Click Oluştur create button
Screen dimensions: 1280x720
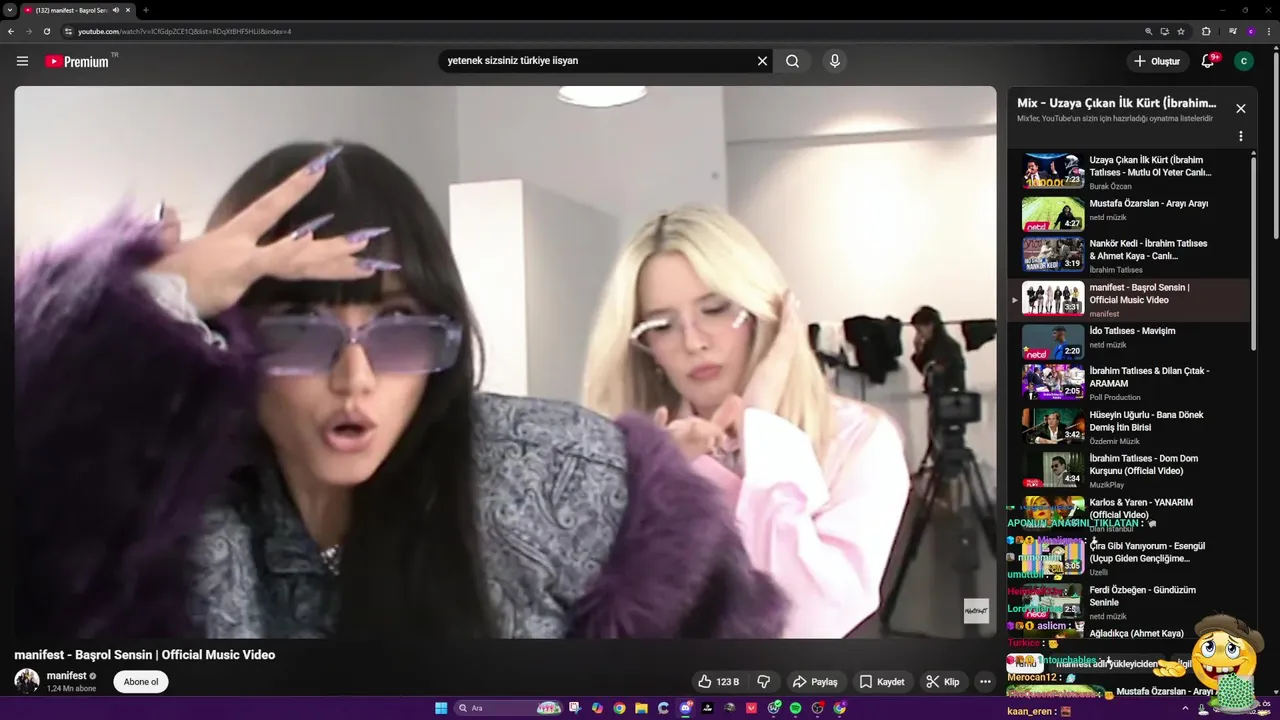1158,61
